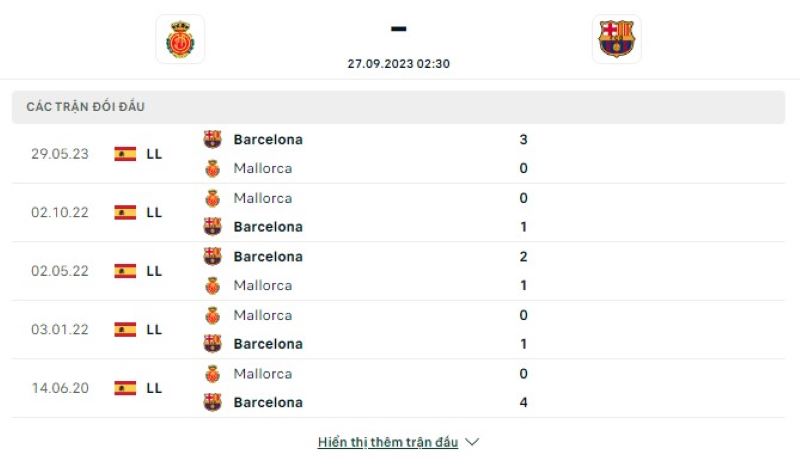Click the LL league label beside 03.01.22
This screenshot has height=472, width=800.
154,330
